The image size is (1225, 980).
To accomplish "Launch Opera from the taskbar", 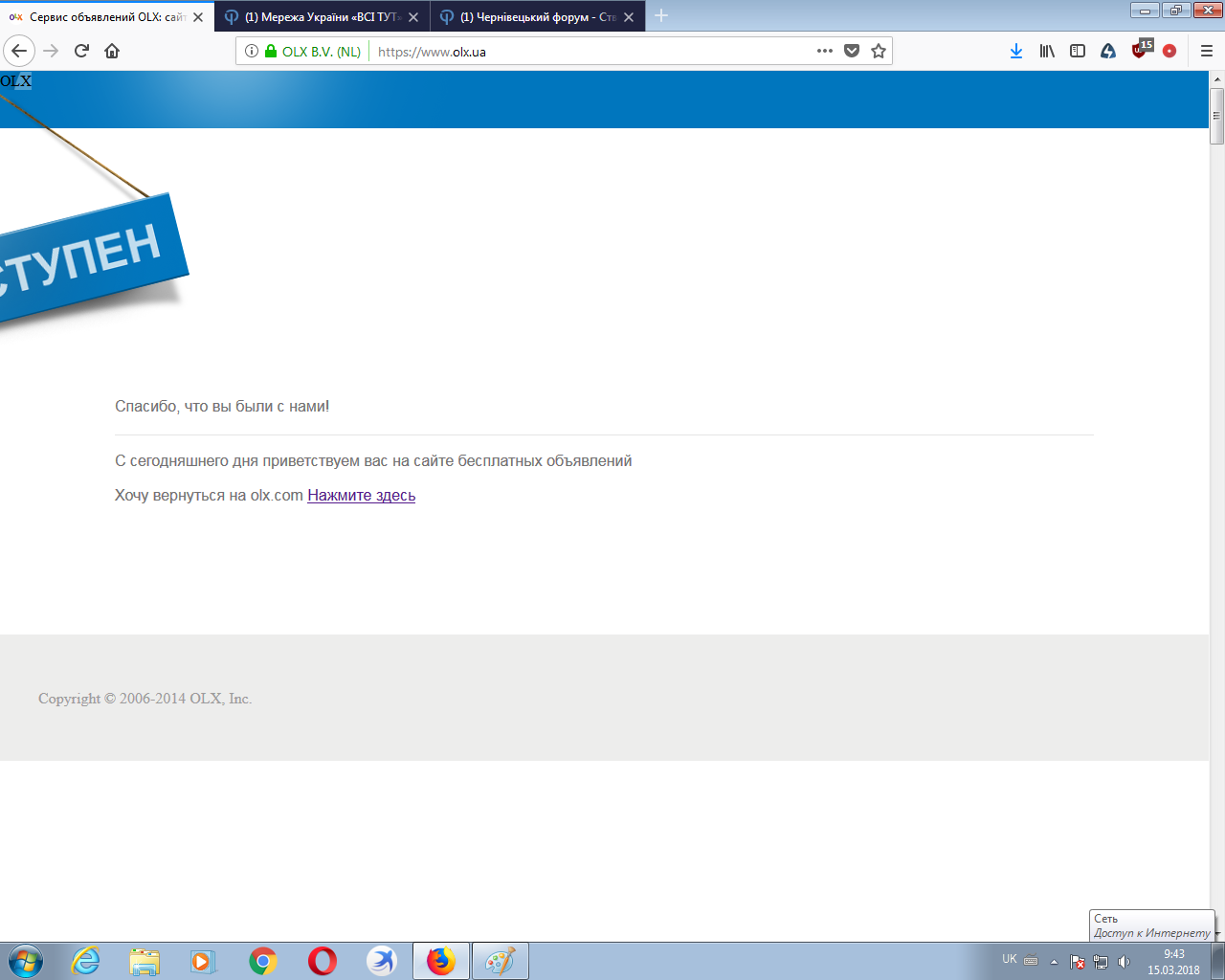I will [323, 960].
